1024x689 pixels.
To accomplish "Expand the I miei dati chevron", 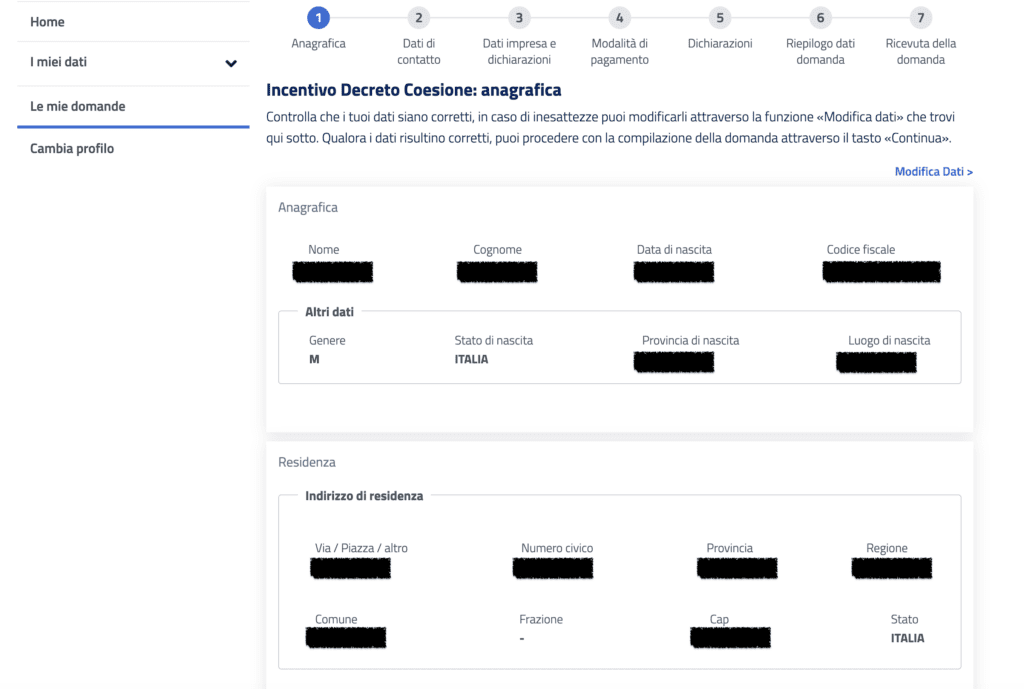I will (x=231, y=63).
